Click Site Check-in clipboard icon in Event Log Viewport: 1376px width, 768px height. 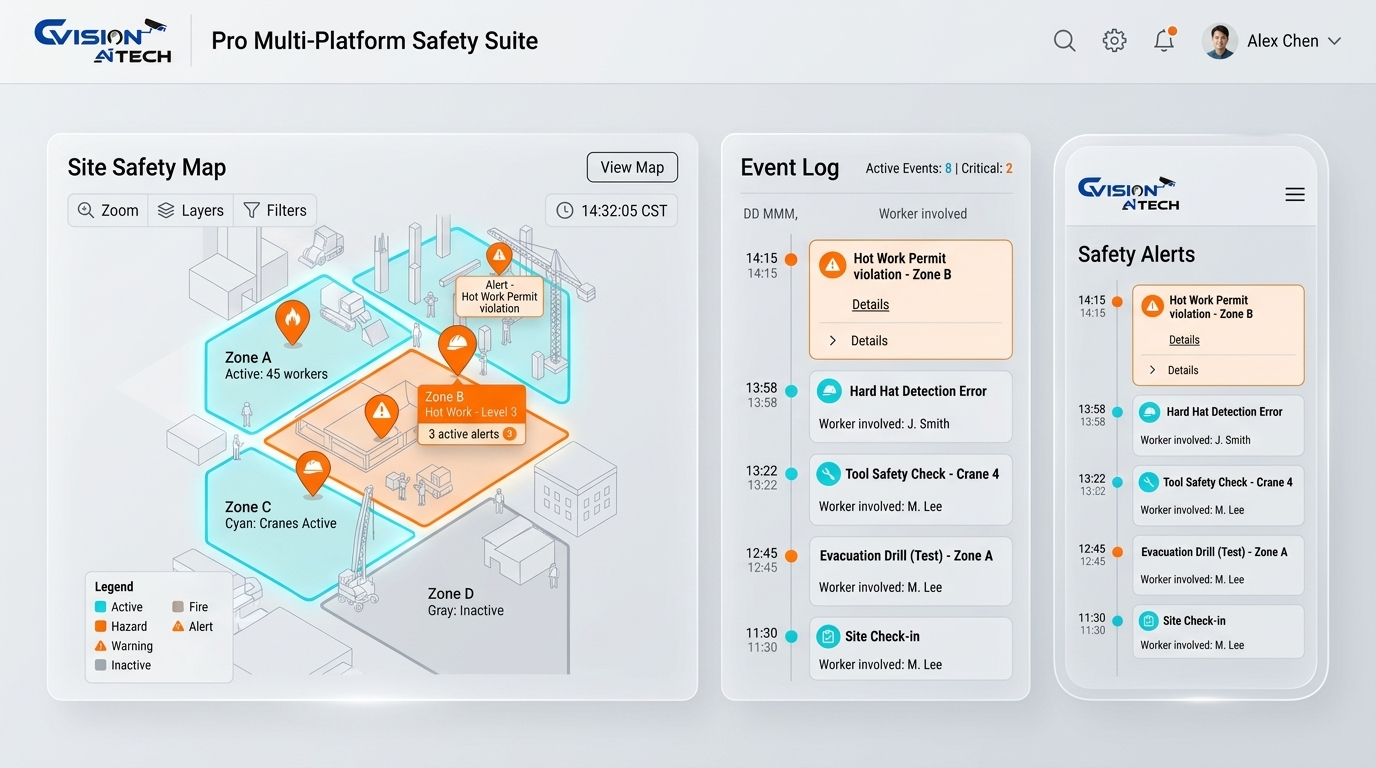pyautogui.click(x=828, y=636)
